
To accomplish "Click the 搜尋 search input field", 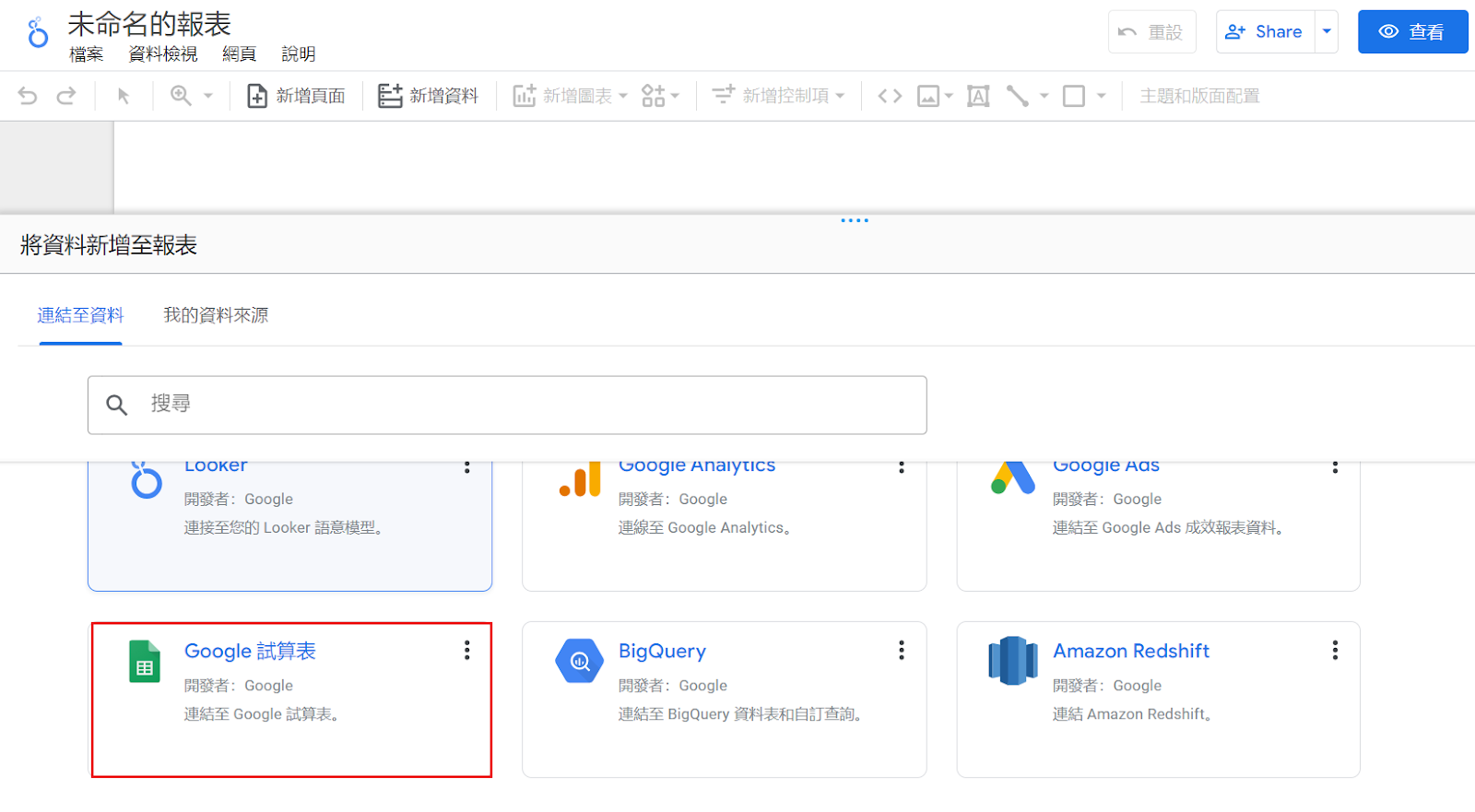I will click(507, 405).
